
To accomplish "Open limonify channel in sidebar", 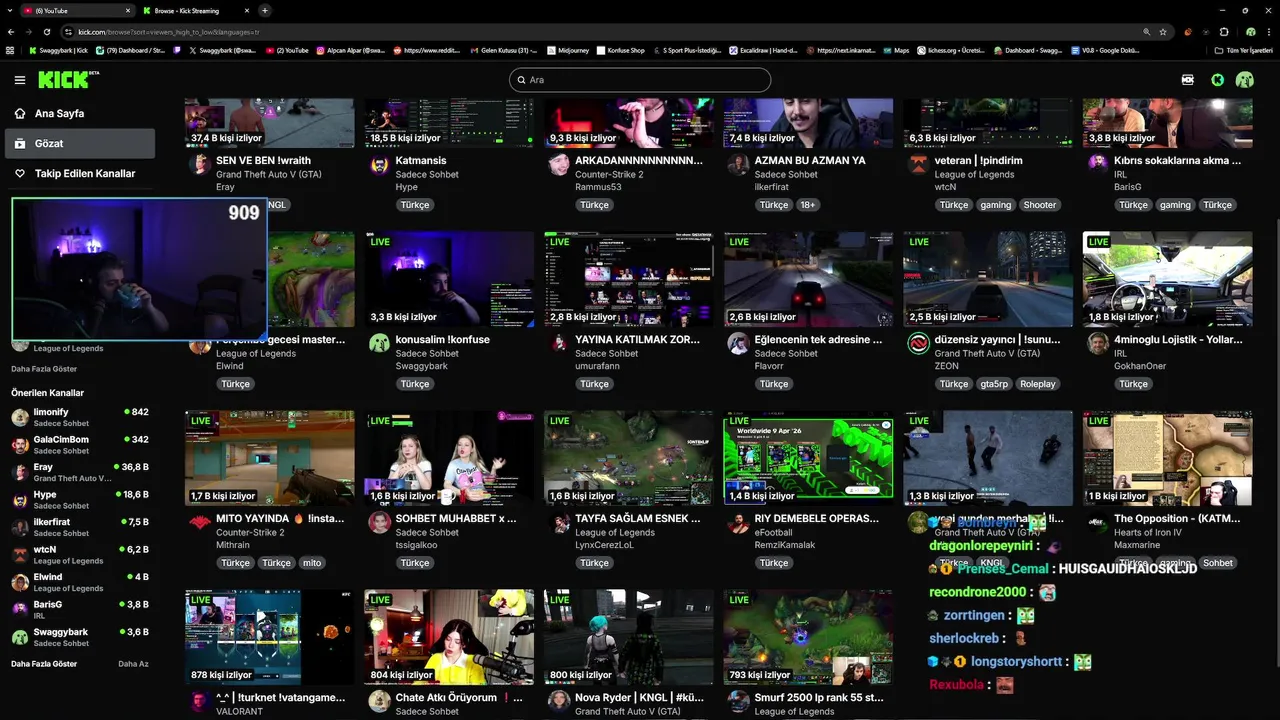I will point(80,418).
